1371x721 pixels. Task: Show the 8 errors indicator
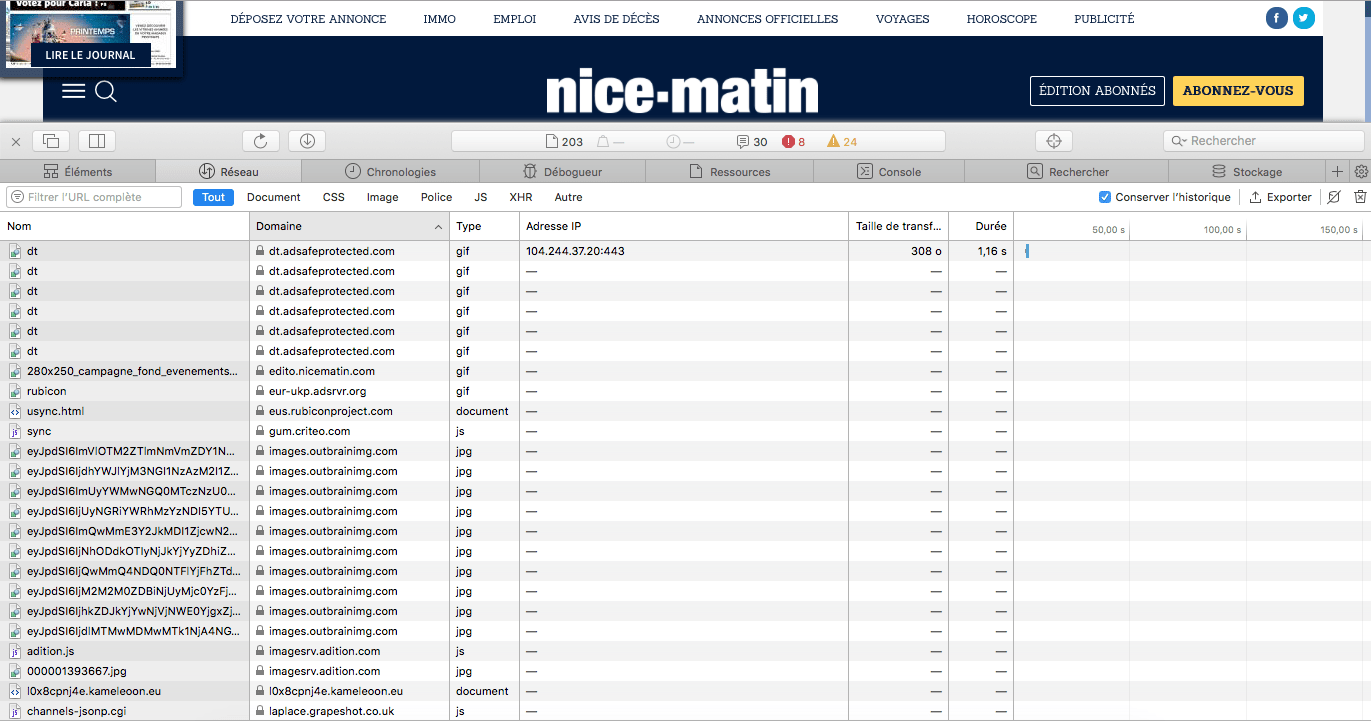tap(794, 142)
